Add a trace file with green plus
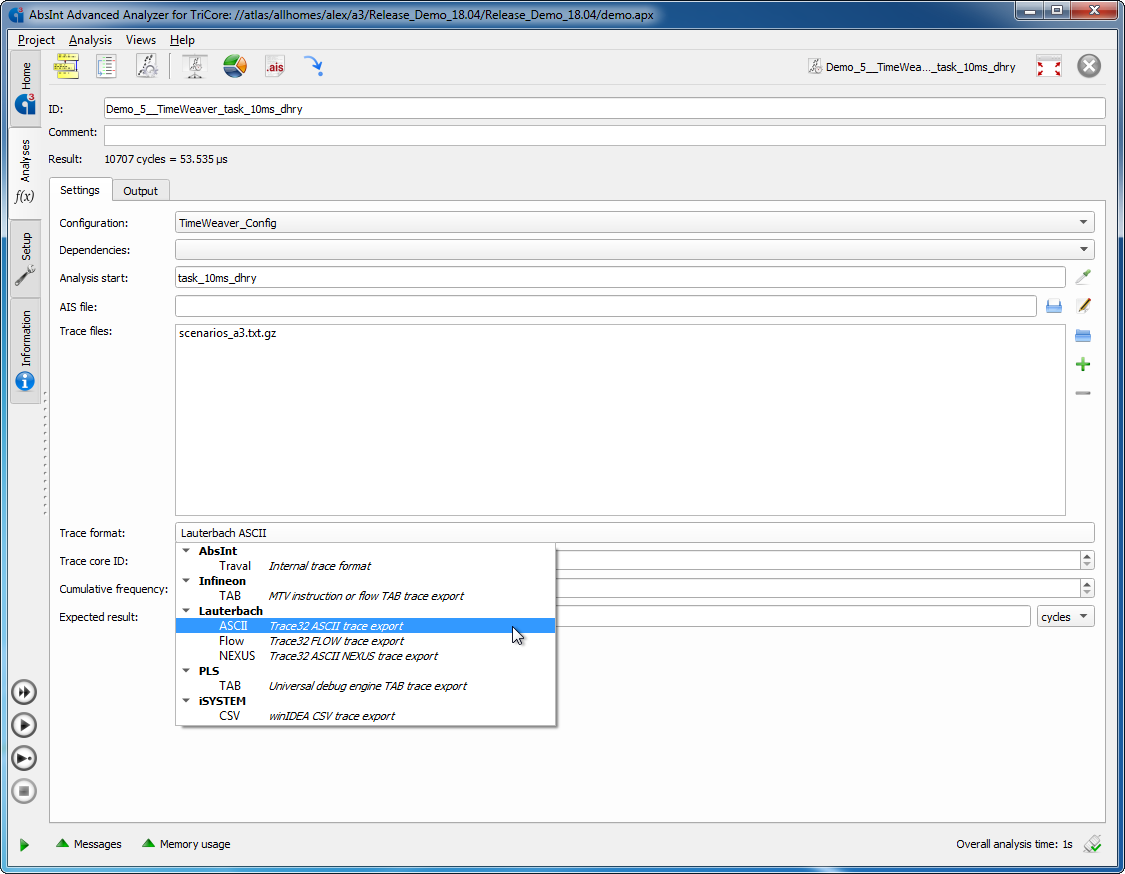This screenshot has width=1125, height=874. (x=1083, y=365)
